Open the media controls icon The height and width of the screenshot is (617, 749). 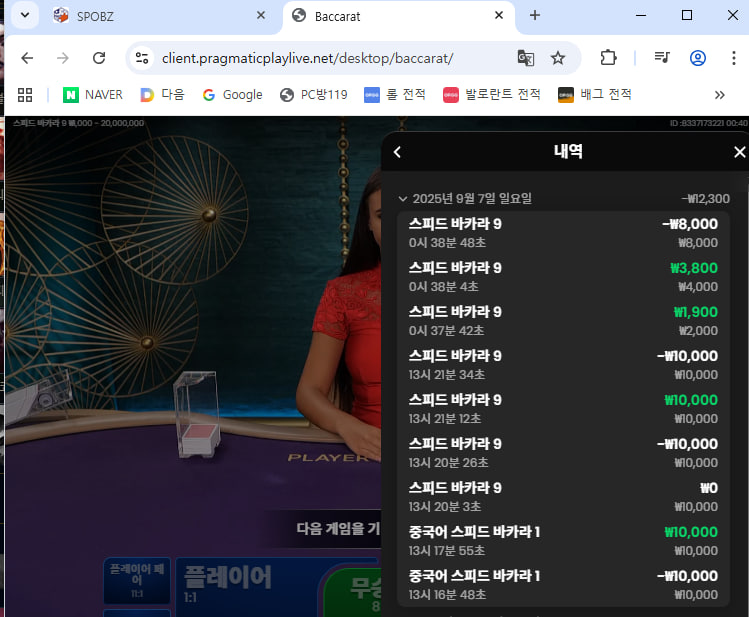tap(661, 58)
